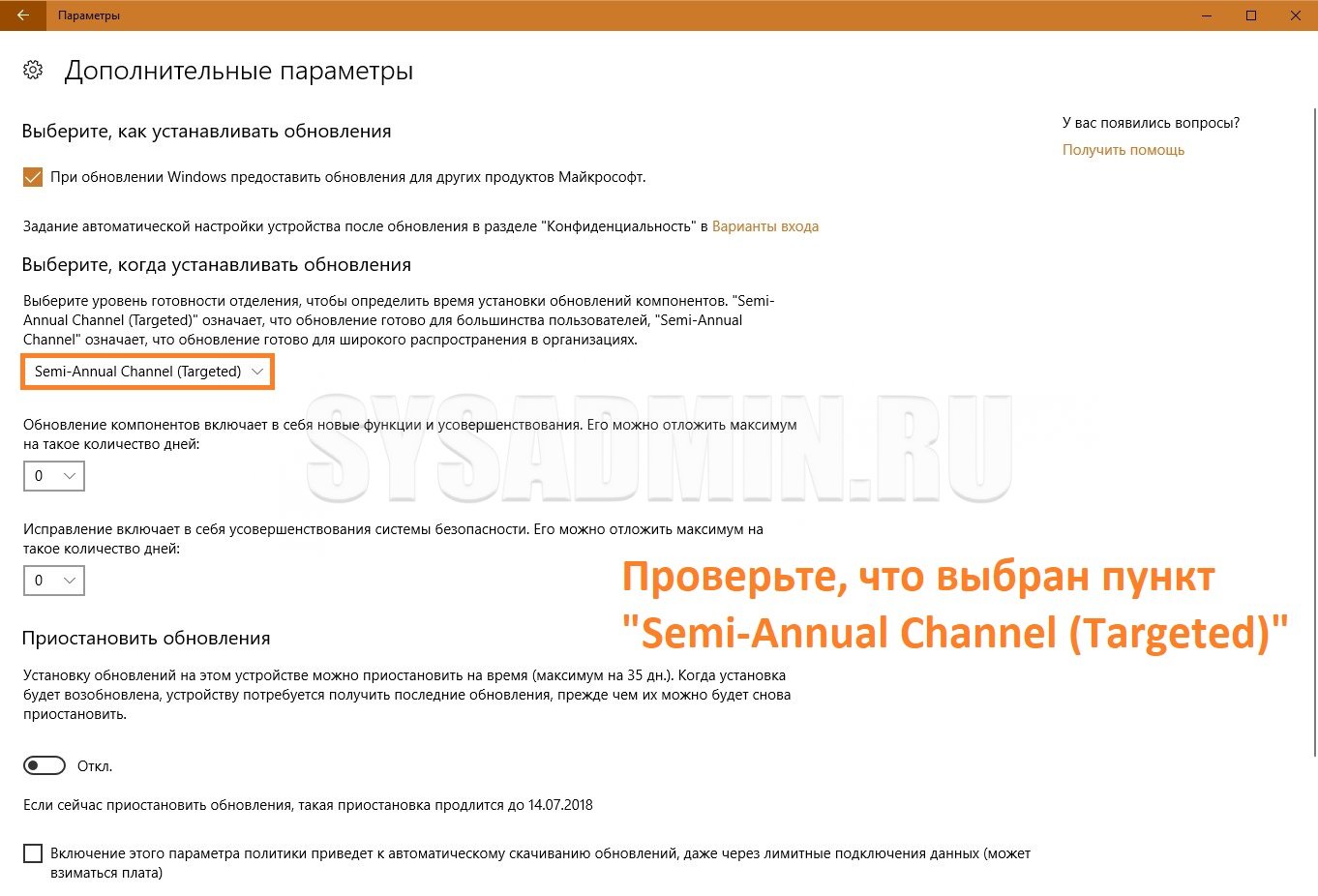Open the Semi-Annual Channel (Targeted) dropdown
1318x896 pixels.
[x=148, y=372]
